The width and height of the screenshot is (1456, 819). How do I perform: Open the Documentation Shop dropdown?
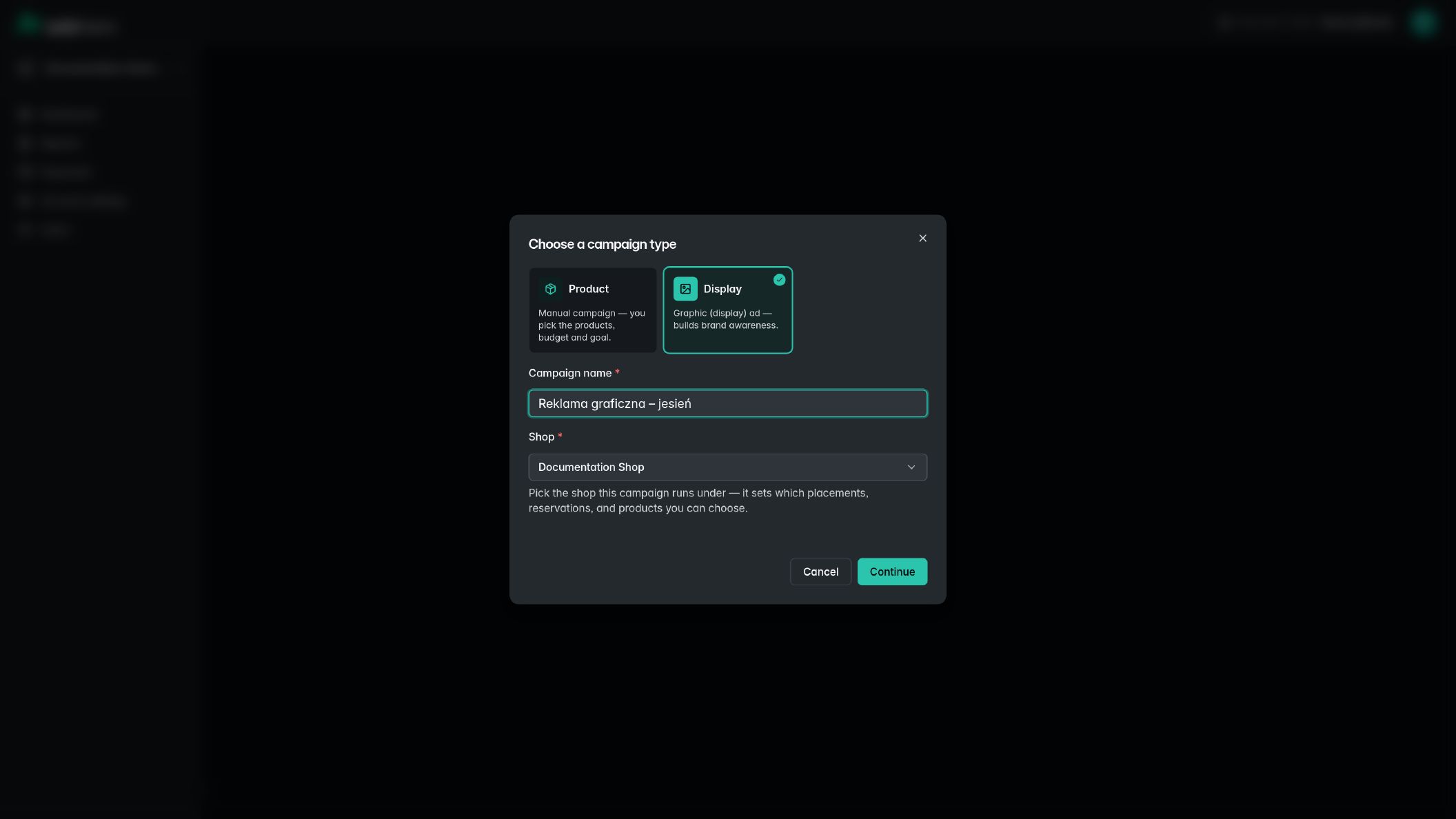pos(728,467)
